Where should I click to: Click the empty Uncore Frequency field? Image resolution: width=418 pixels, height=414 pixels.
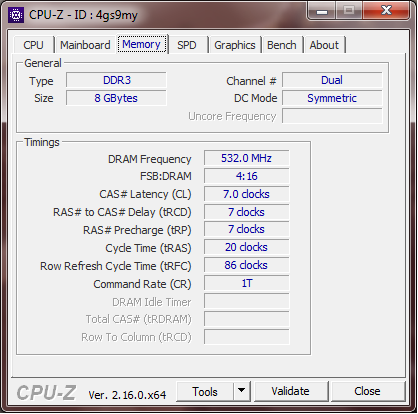pos(332,116)
